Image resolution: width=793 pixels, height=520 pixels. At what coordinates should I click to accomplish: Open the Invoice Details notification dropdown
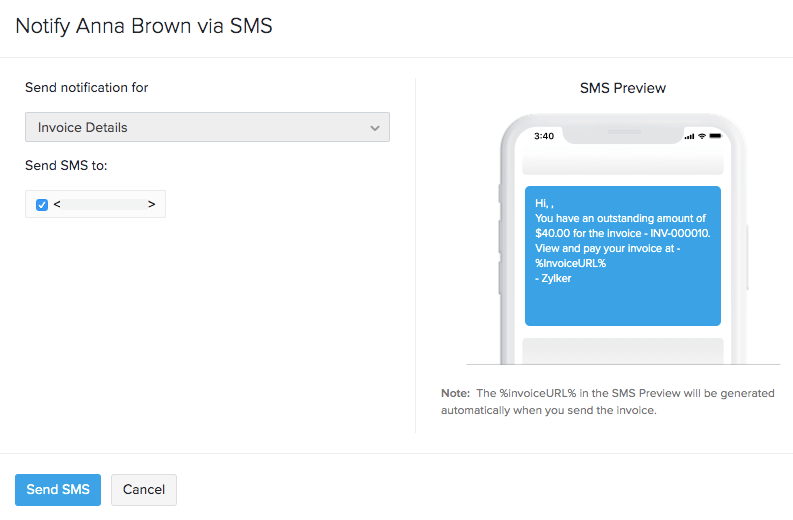(207, 128)
